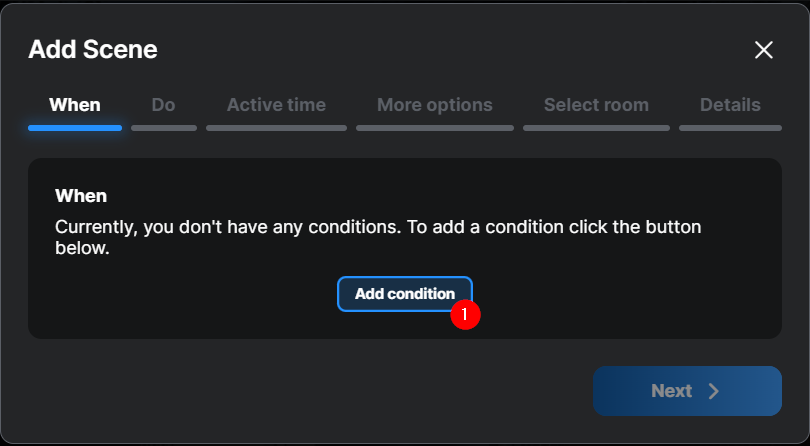The image size is (810, 446).
Task: Select the More options tab
Action: 435,105
